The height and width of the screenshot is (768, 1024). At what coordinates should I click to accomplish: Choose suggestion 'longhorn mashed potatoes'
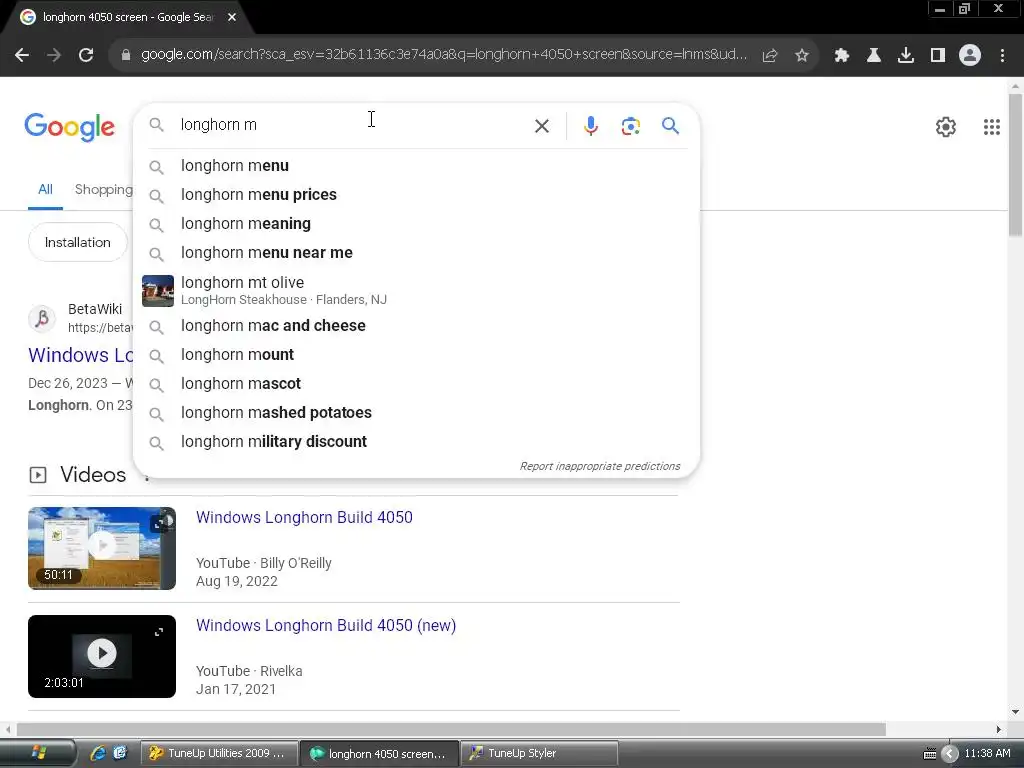(x=416, y=413)
